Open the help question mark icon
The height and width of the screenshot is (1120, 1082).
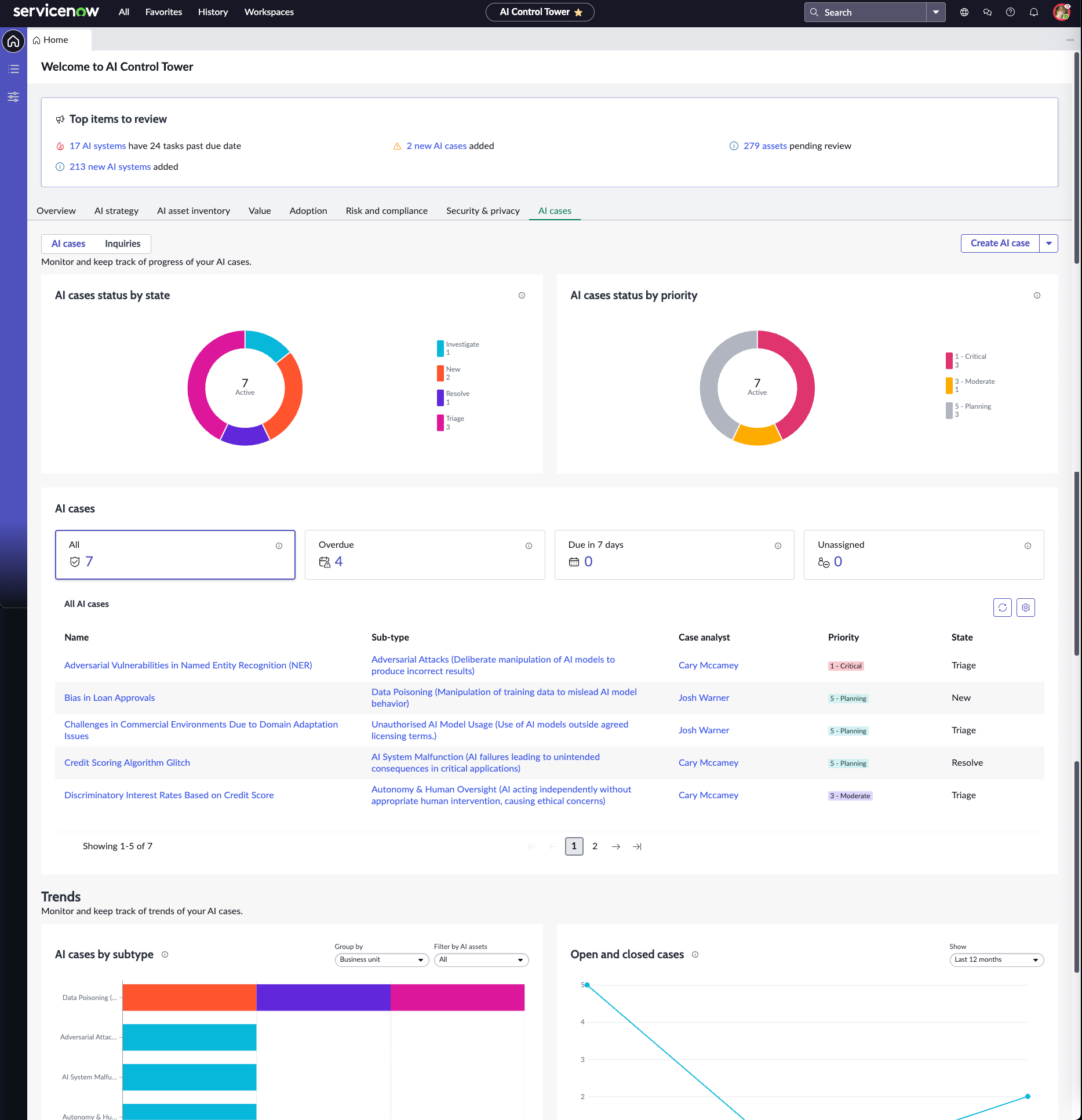(1011, 12)
